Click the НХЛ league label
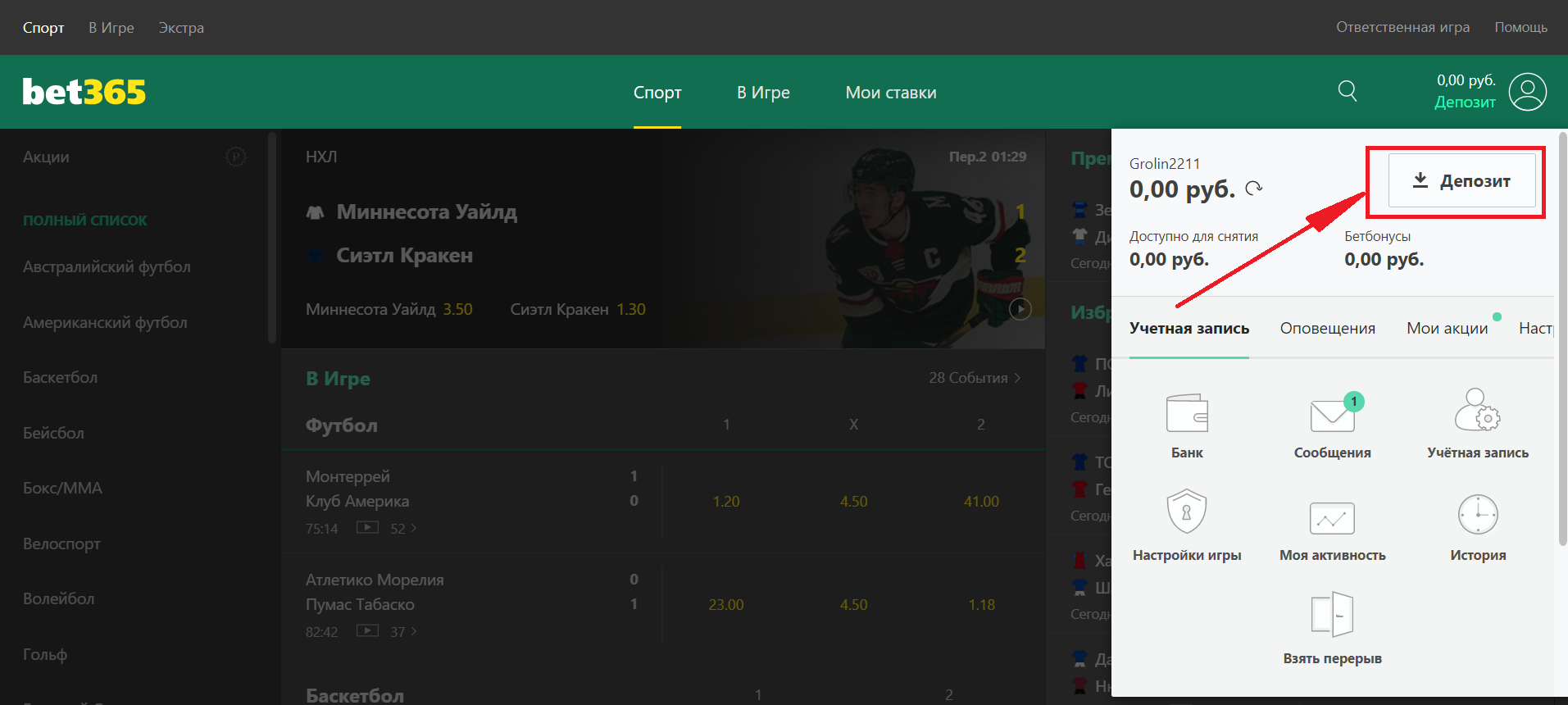Screen dimensions: 1568x705 coord(321,157)
